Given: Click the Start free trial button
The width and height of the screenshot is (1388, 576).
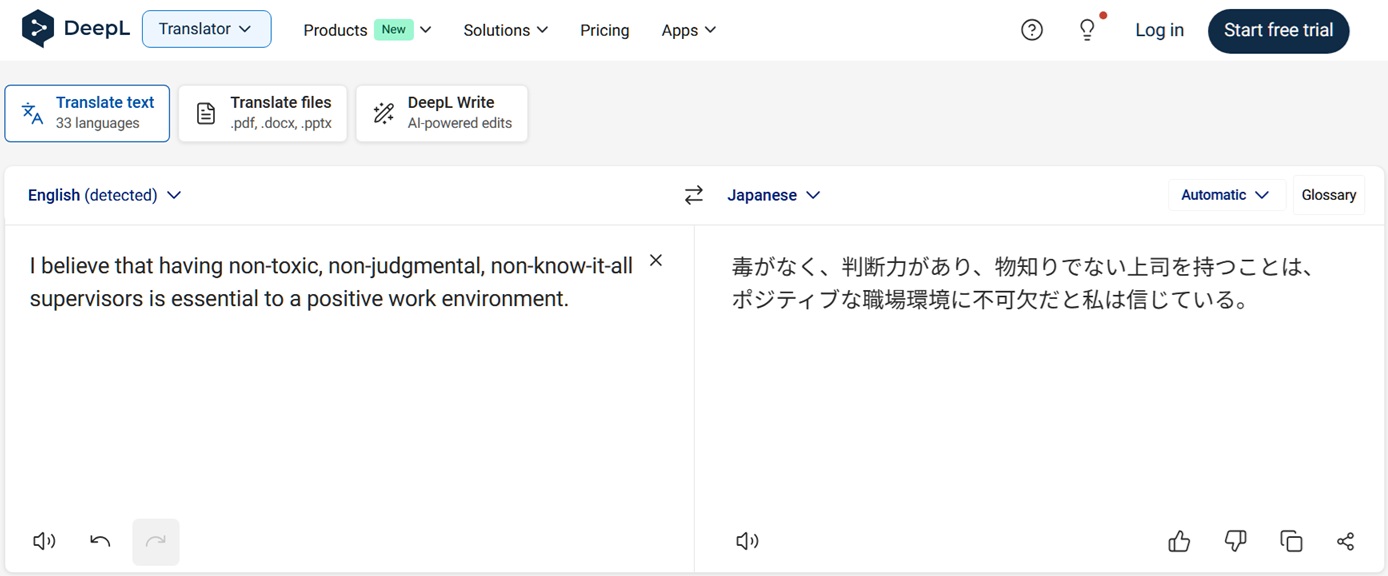Looking at the screenshot, I should 1278,30.
